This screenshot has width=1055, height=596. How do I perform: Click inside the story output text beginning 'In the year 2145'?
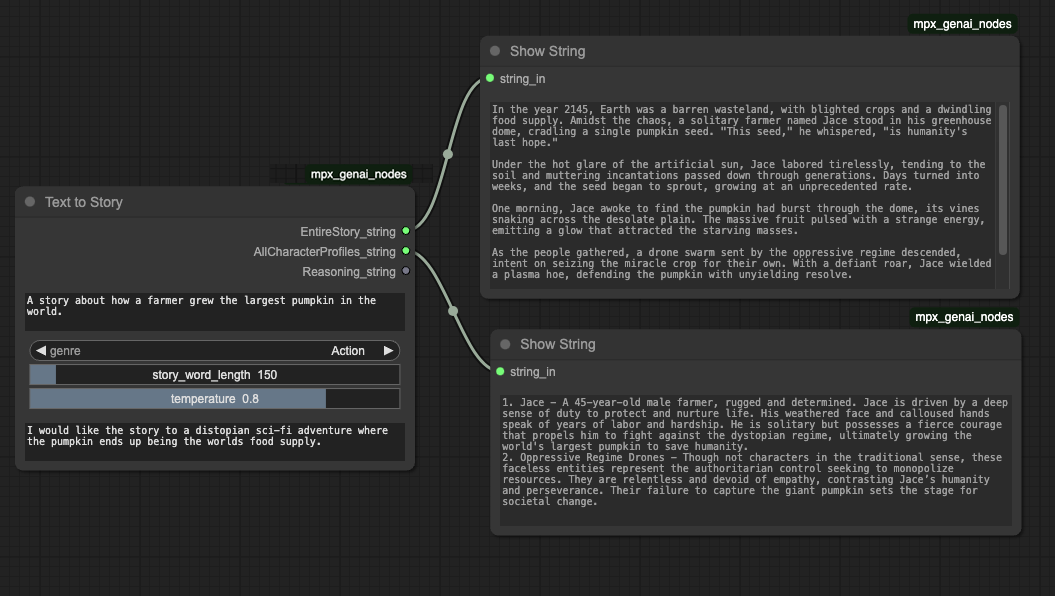point(742,195)
